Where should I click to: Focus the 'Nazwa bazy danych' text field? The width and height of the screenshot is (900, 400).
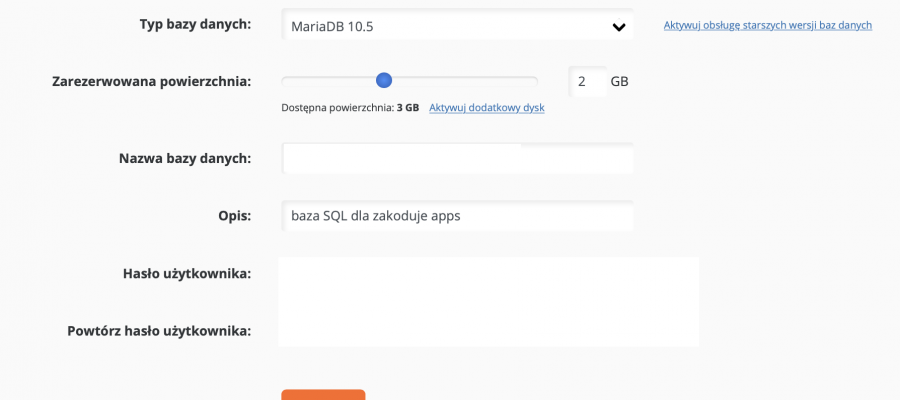coord(457,158)
